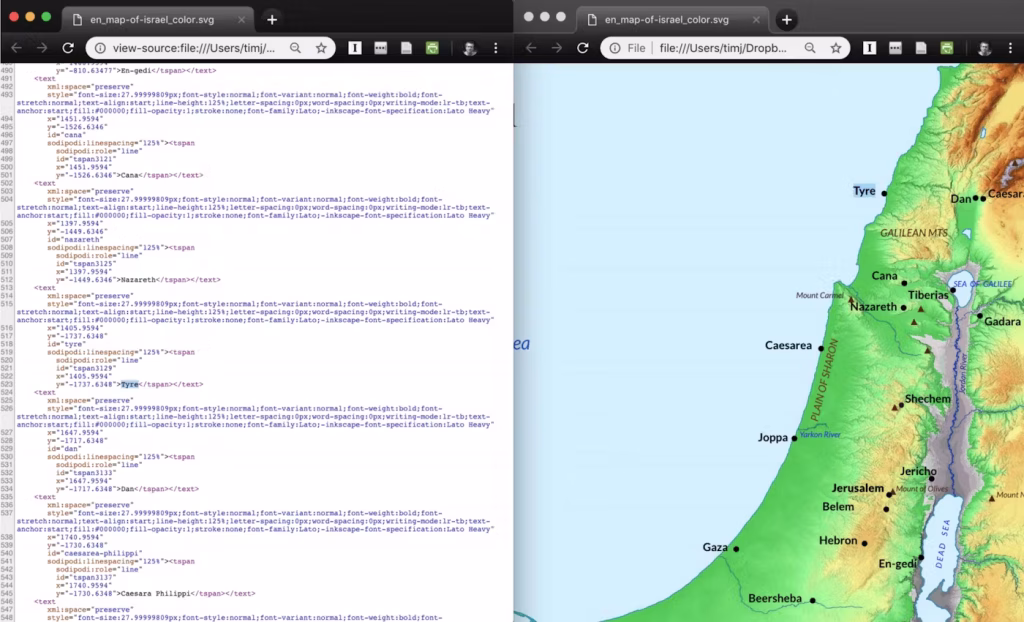This screenshot has width=1024, height=622.
Task: Click the info icon next to 'File' label
Action: (x=615, y=48)
